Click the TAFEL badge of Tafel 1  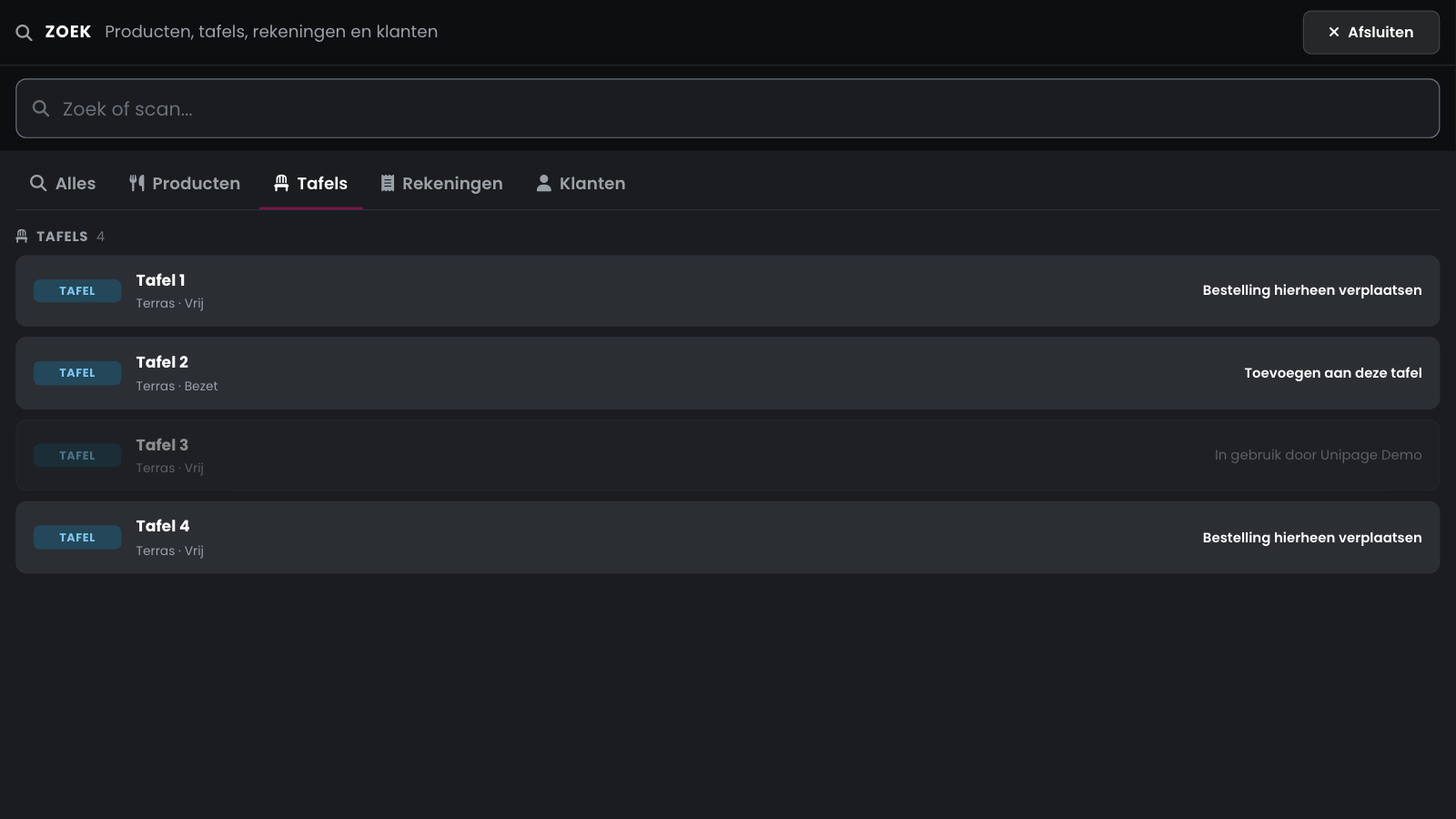[77, 291]
